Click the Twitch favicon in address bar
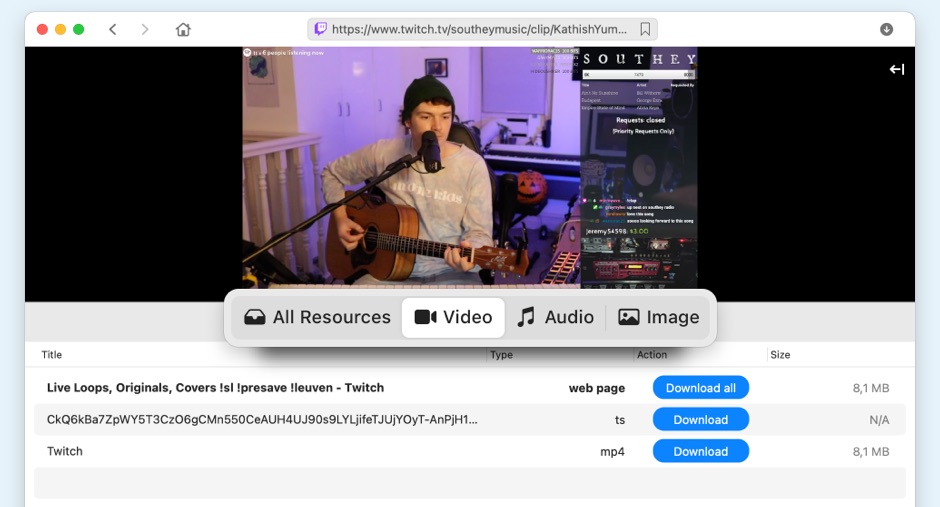 (321, 29)
